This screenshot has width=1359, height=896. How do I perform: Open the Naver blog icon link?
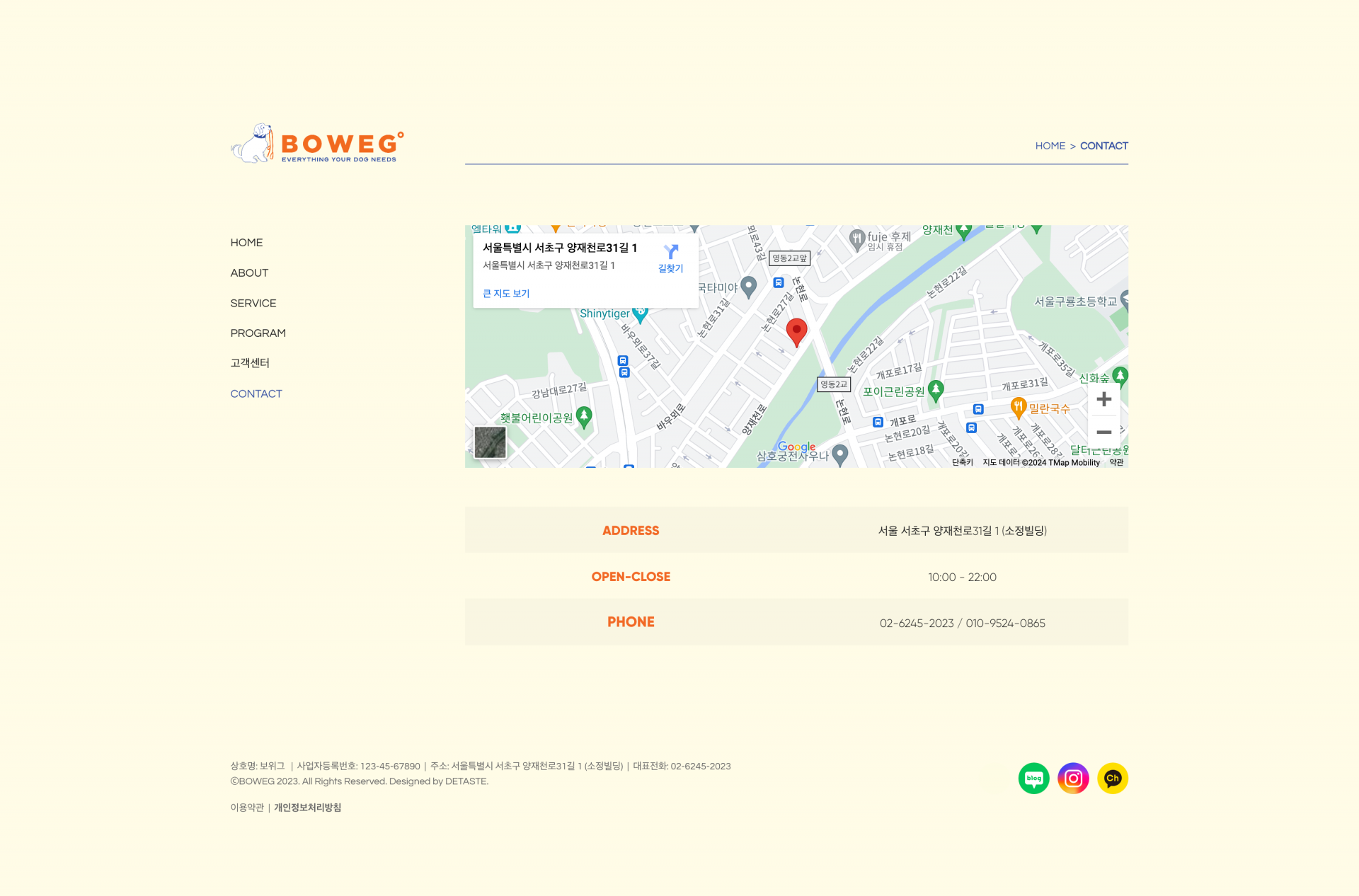(x=1033, y=779)
